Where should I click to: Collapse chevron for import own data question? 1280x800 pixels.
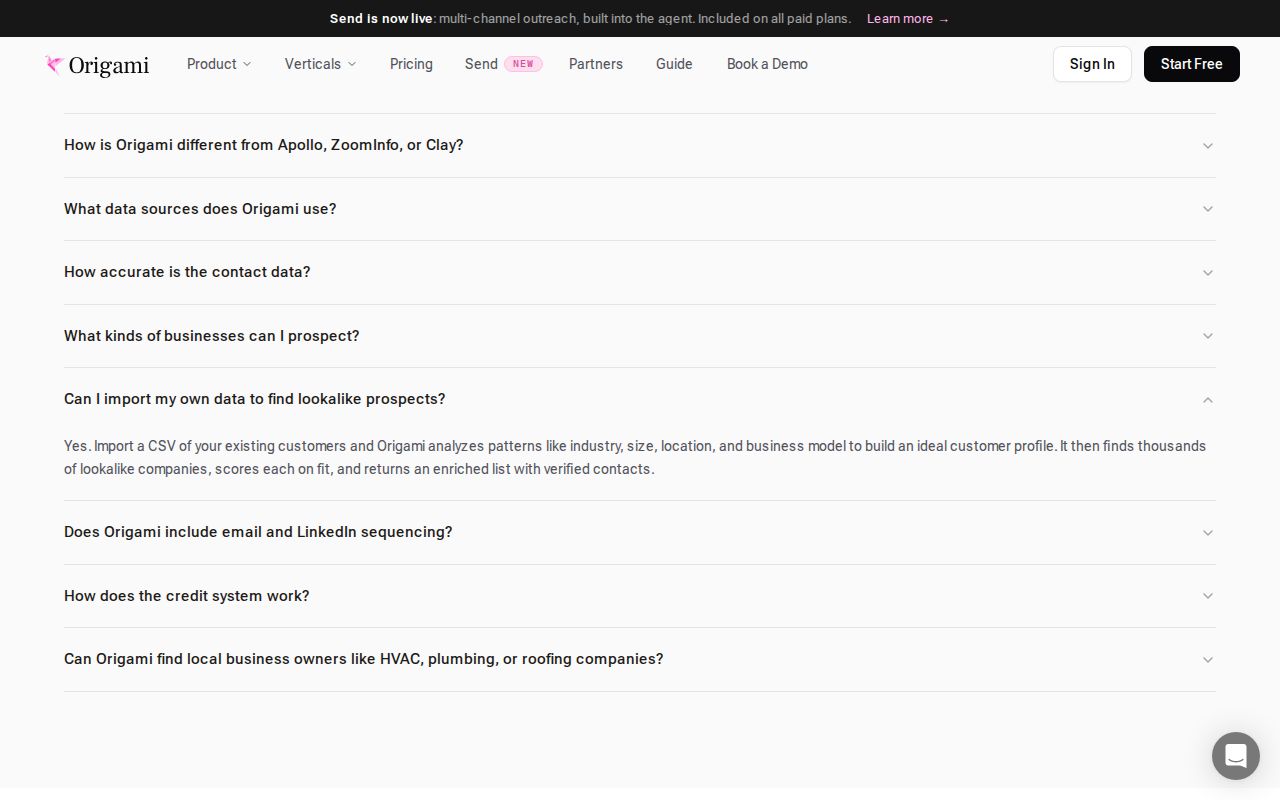tap(1208, 400)
